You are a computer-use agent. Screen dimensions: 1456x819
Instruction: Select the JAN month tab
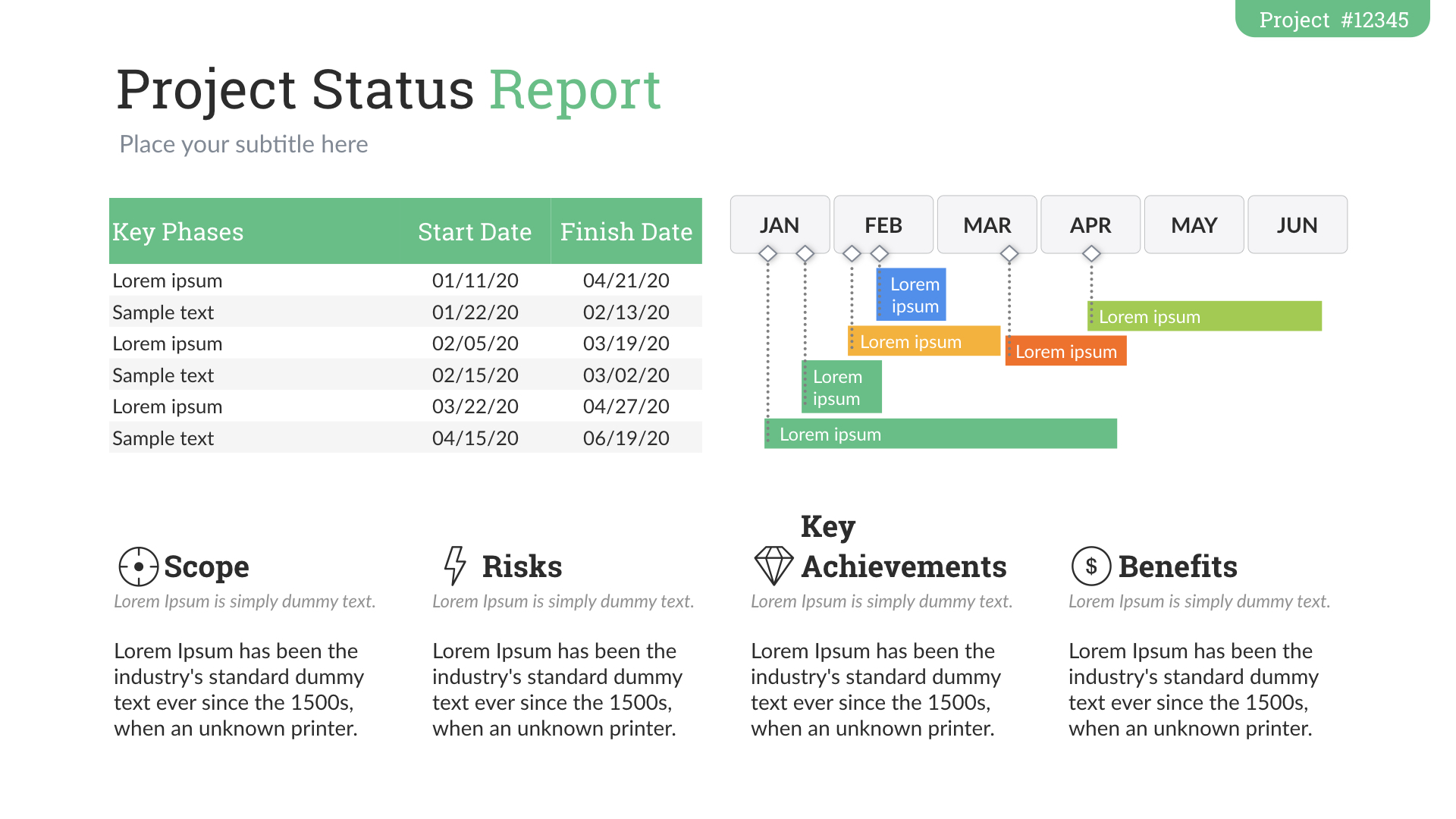coord(780,224)
